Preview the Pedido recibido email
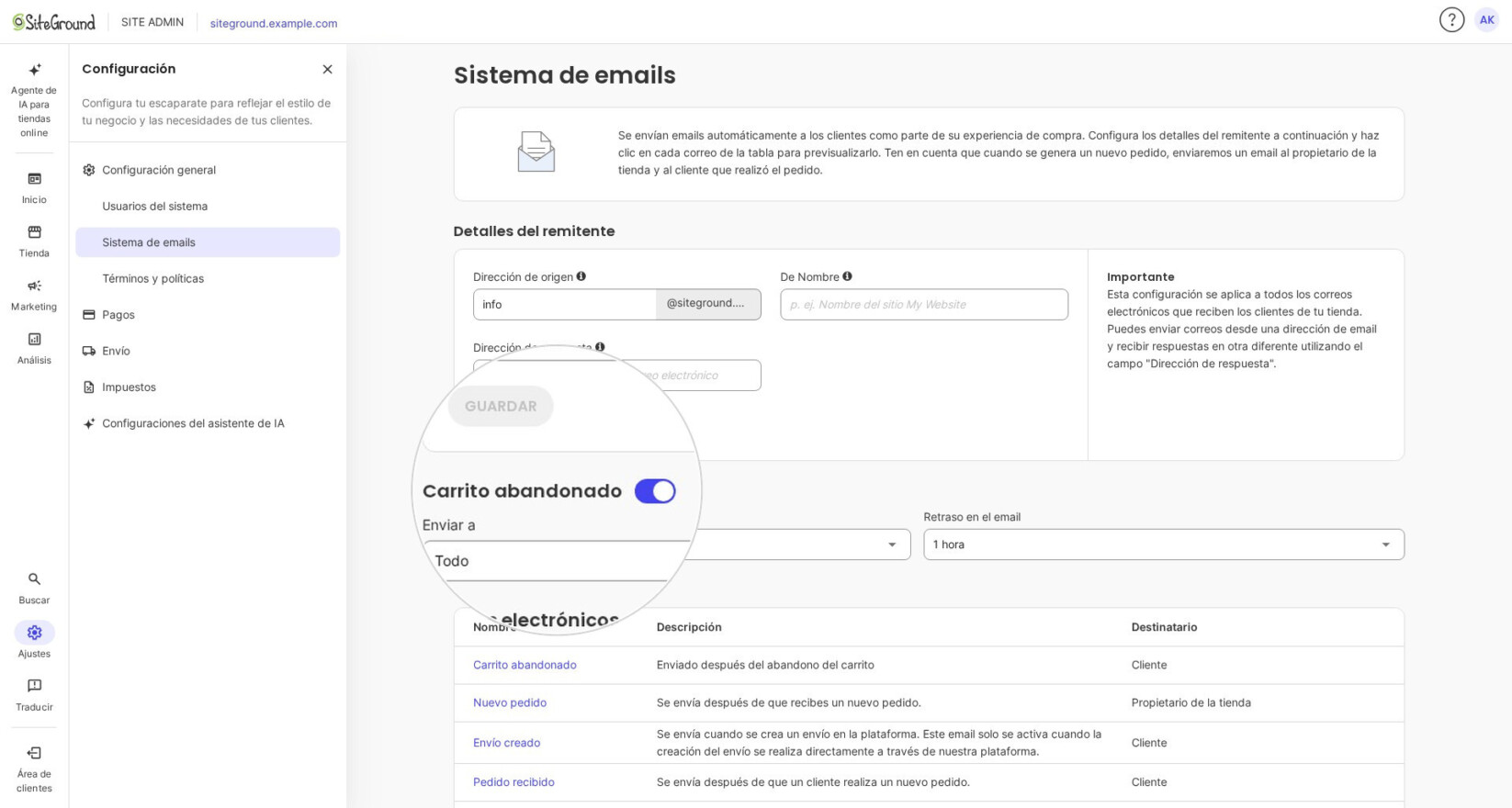The image size is (1512, 808). (513, 782)
